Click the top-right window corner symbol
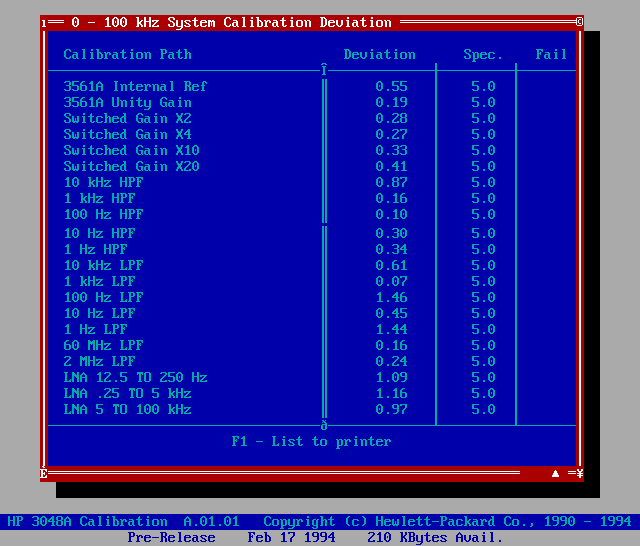This screenshot has height=546, width=640. 579,22
